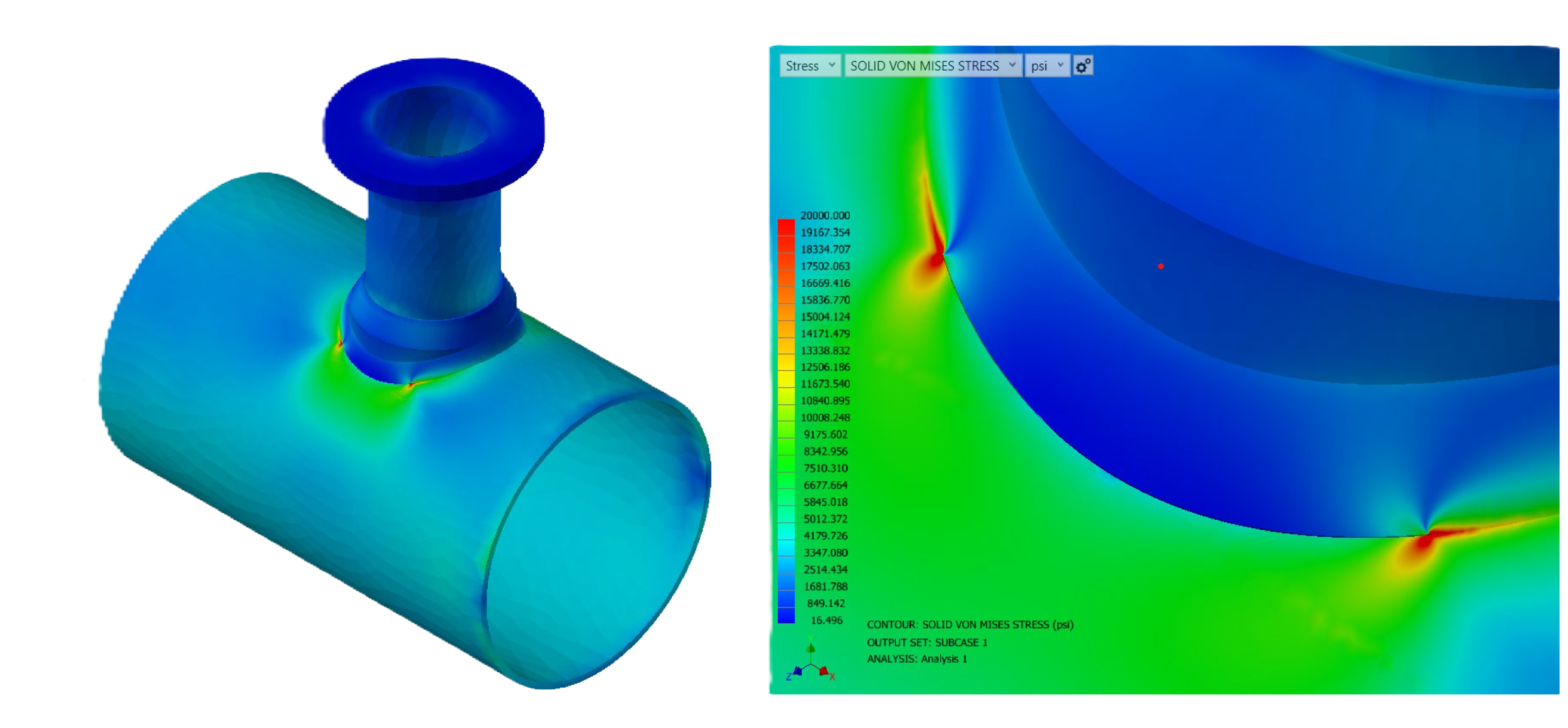
Task: Click the 16.496 minimum legend value
Action: point(826,621)
